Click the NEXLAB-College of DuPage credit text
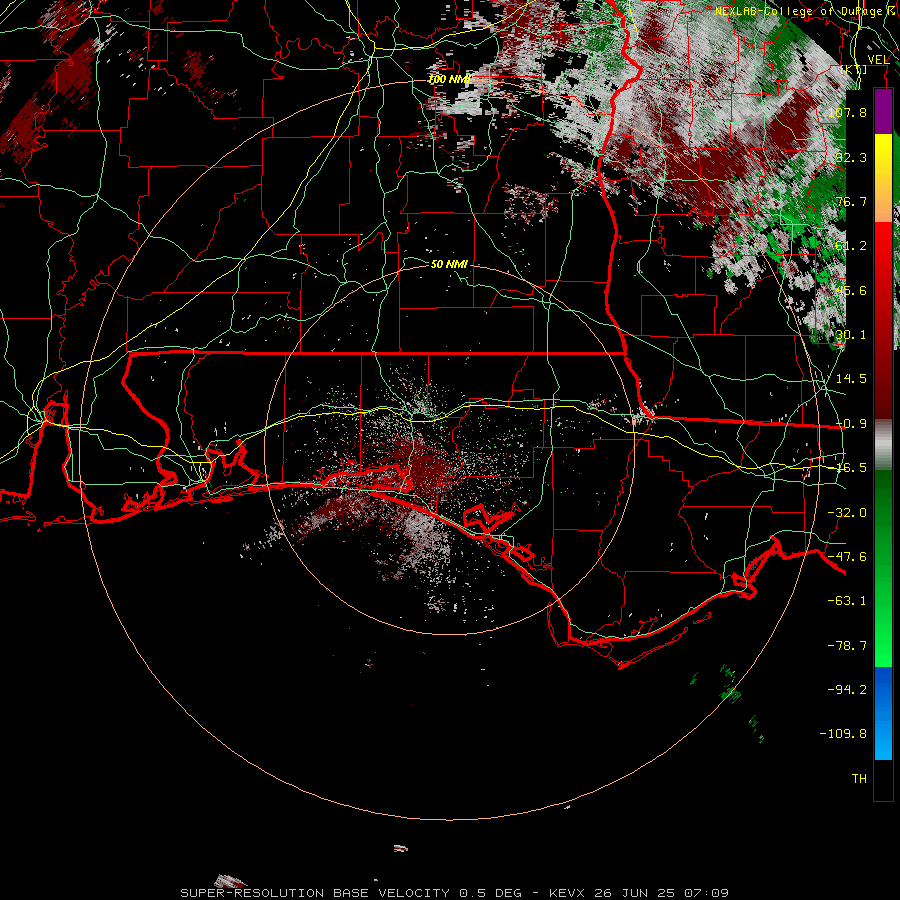 point(804,11)
